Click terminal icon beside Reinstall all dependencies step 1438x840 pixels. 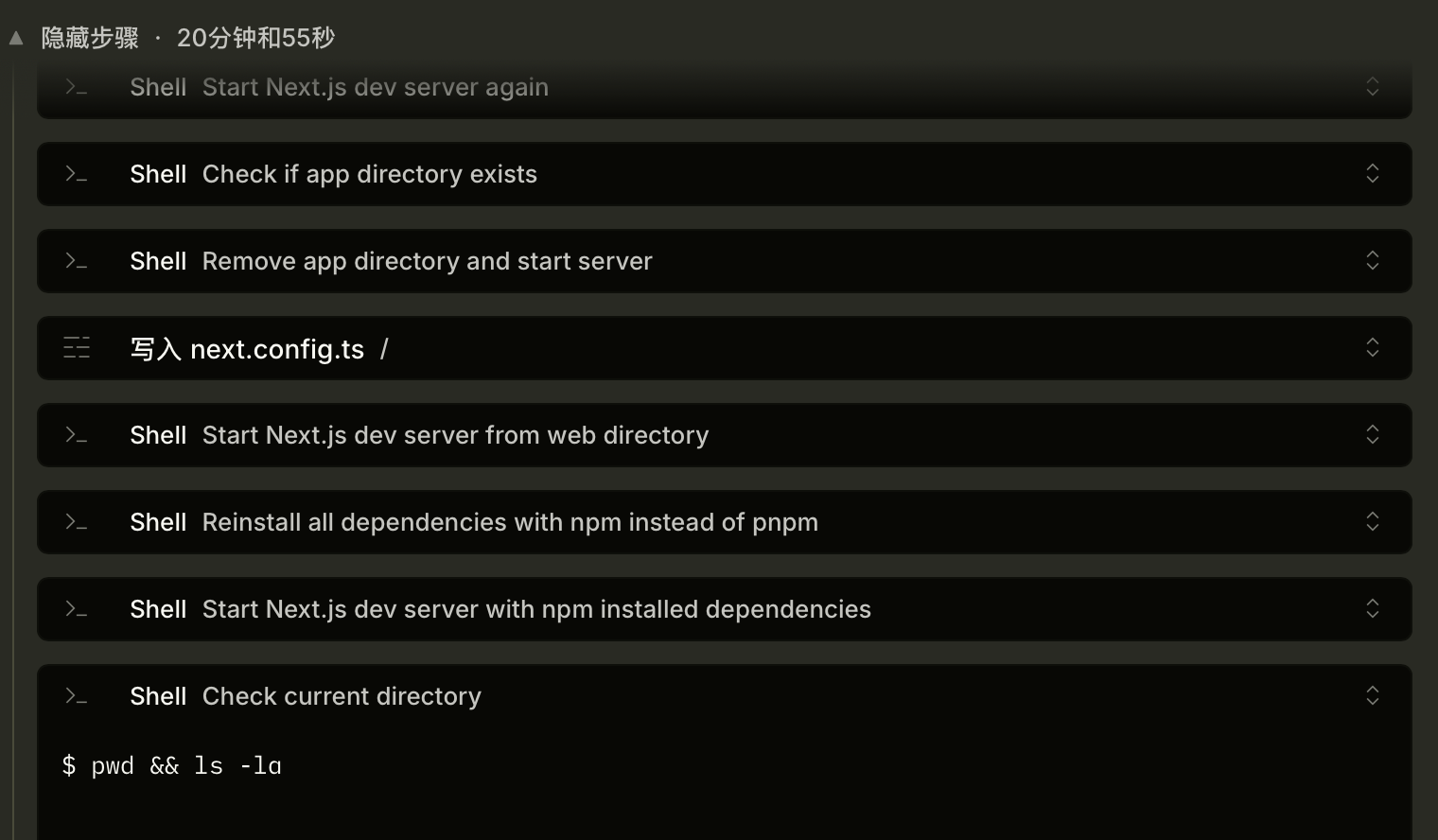(x=76, y=522)
